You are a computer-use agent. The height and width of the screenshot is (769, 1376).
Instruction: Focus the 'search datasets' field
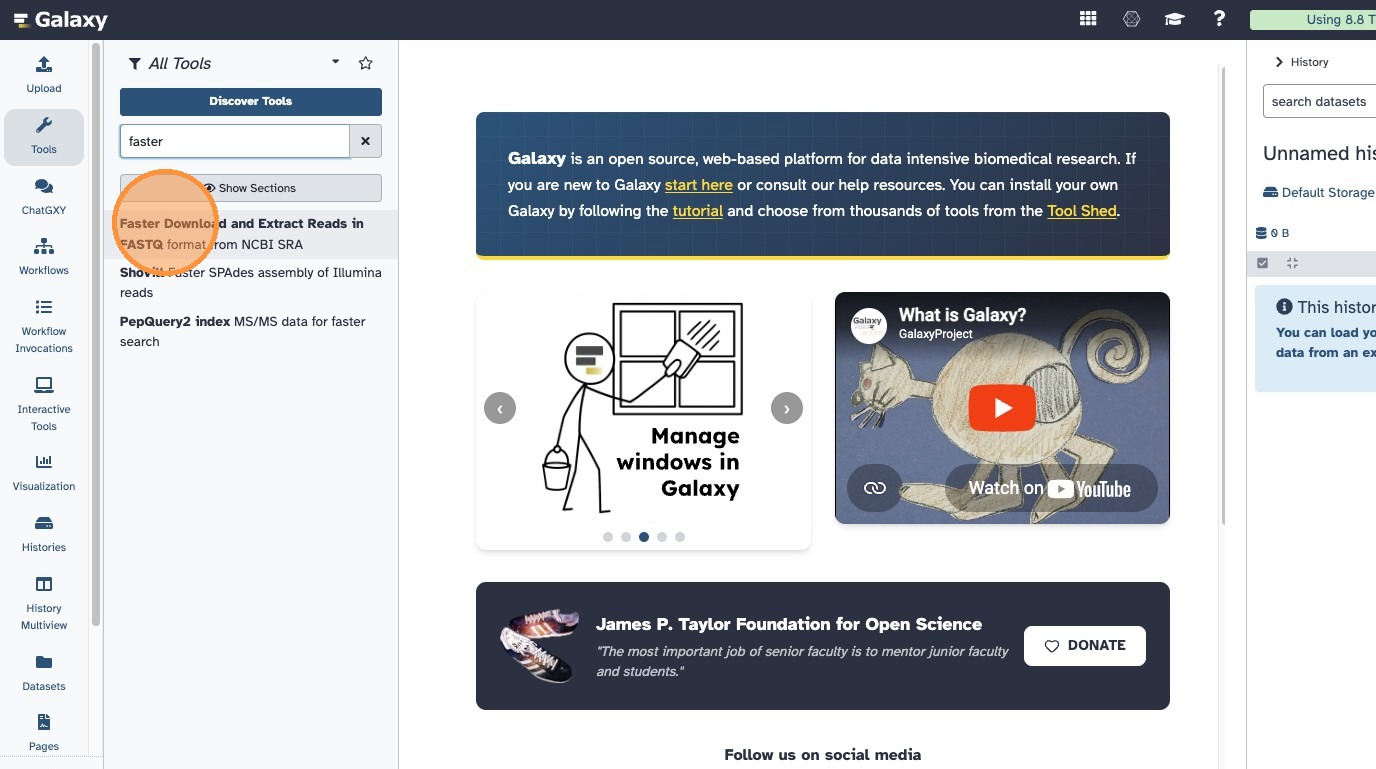[x=1320, y=102]
